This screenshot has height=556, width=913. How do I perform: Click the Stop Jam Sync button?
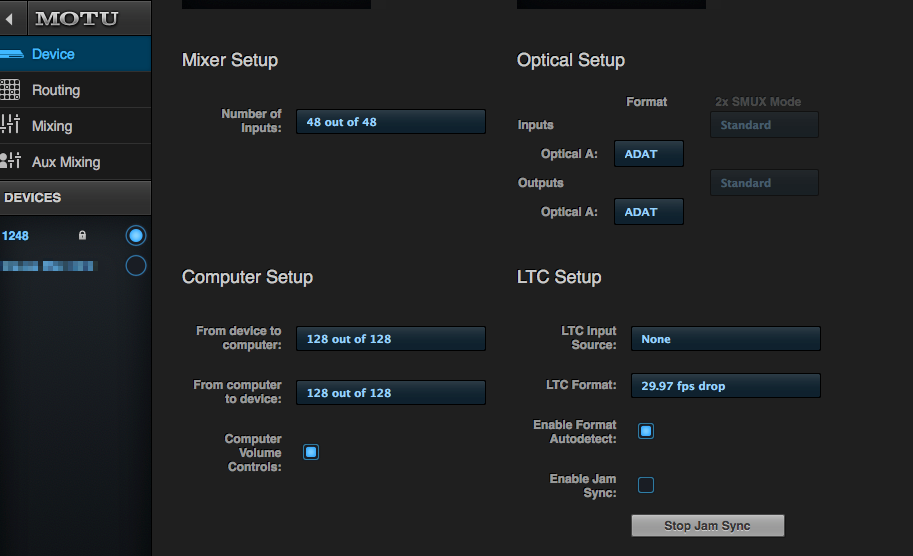pos(707,526)
